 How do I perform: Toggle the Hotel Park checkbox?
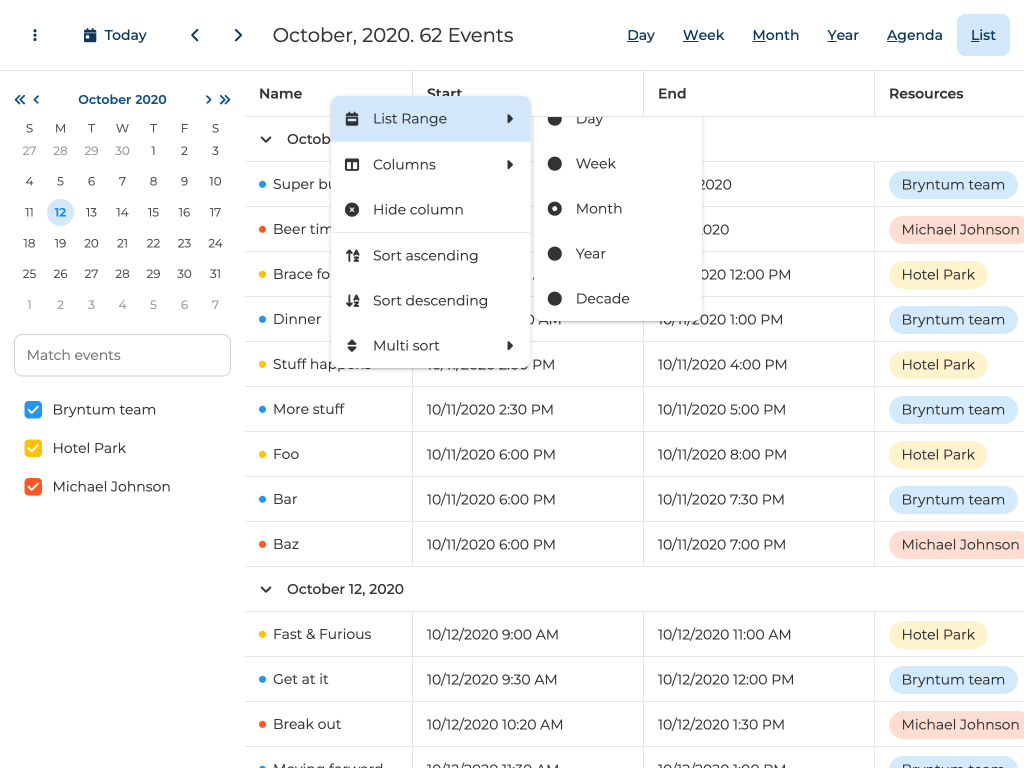(x=33, y=448)
